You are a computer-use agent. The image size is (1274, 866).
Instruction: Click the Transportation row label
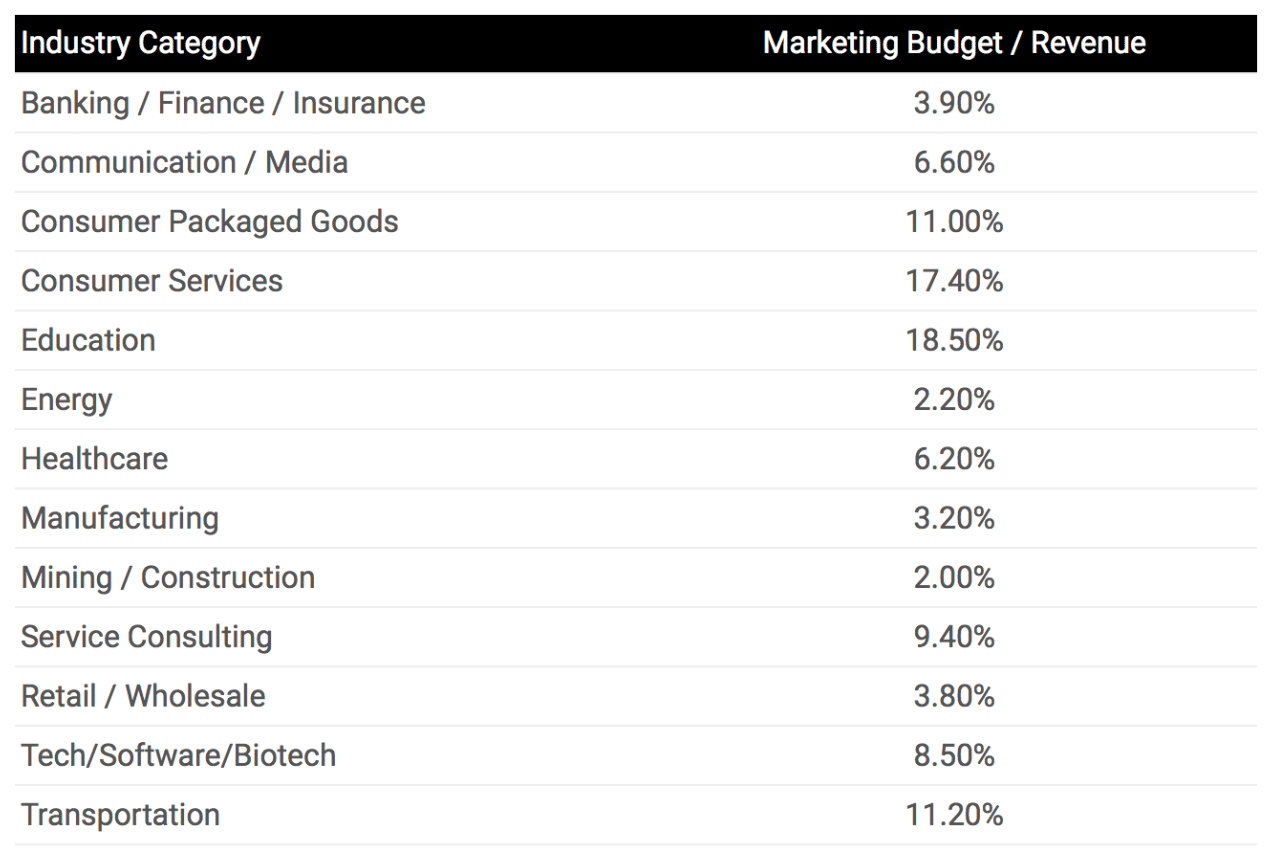(121, 814)
